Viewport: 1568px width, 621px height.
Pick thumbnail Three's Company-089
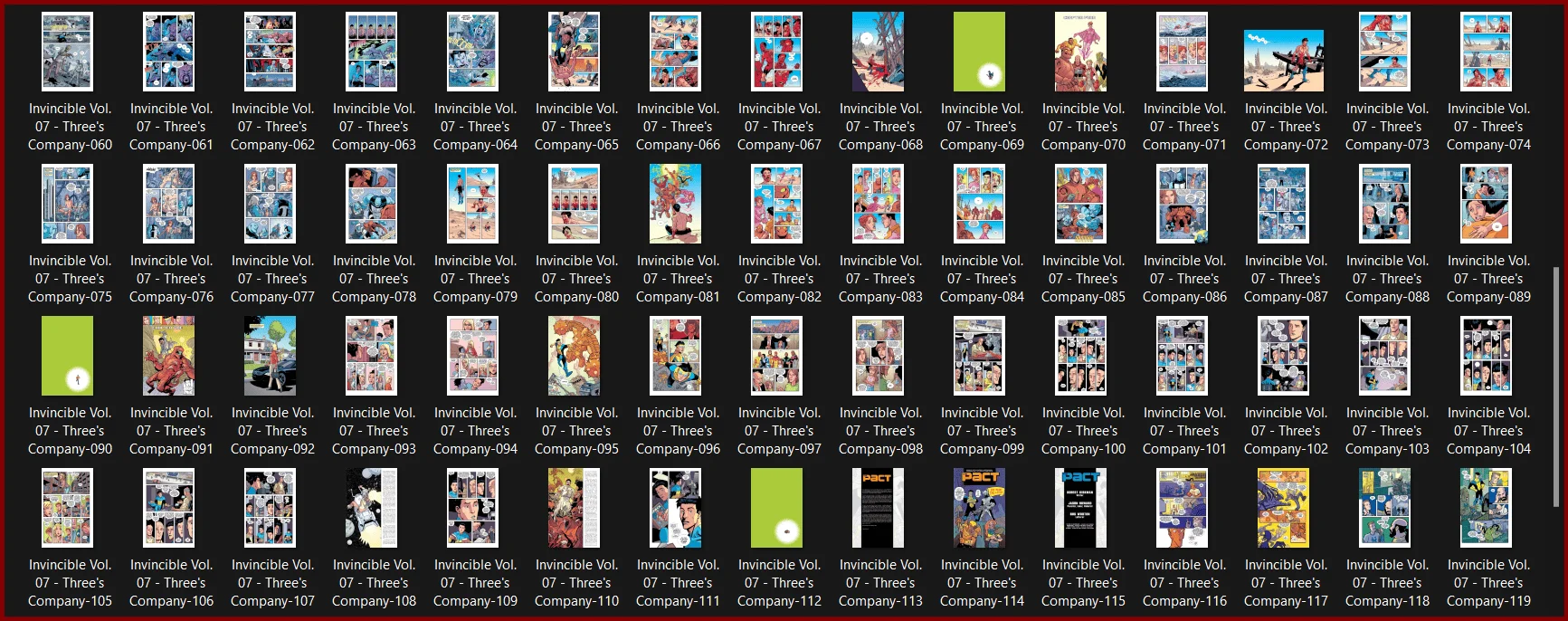(1486, 204)
